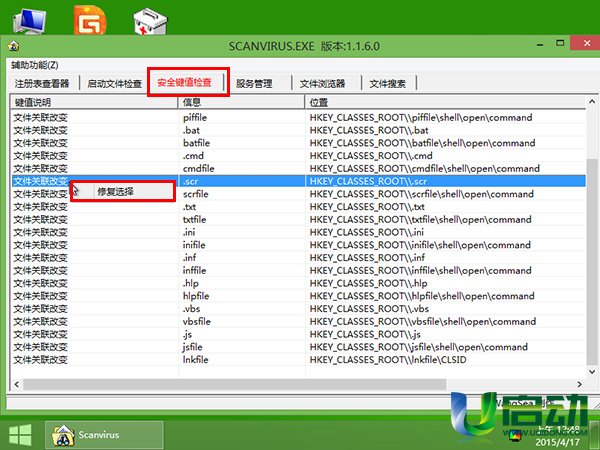Image resolution: width=600 pixels, height=450 pixels.
Task: Click the horizontal scrollbar left arrow
Action: [16, 384]
